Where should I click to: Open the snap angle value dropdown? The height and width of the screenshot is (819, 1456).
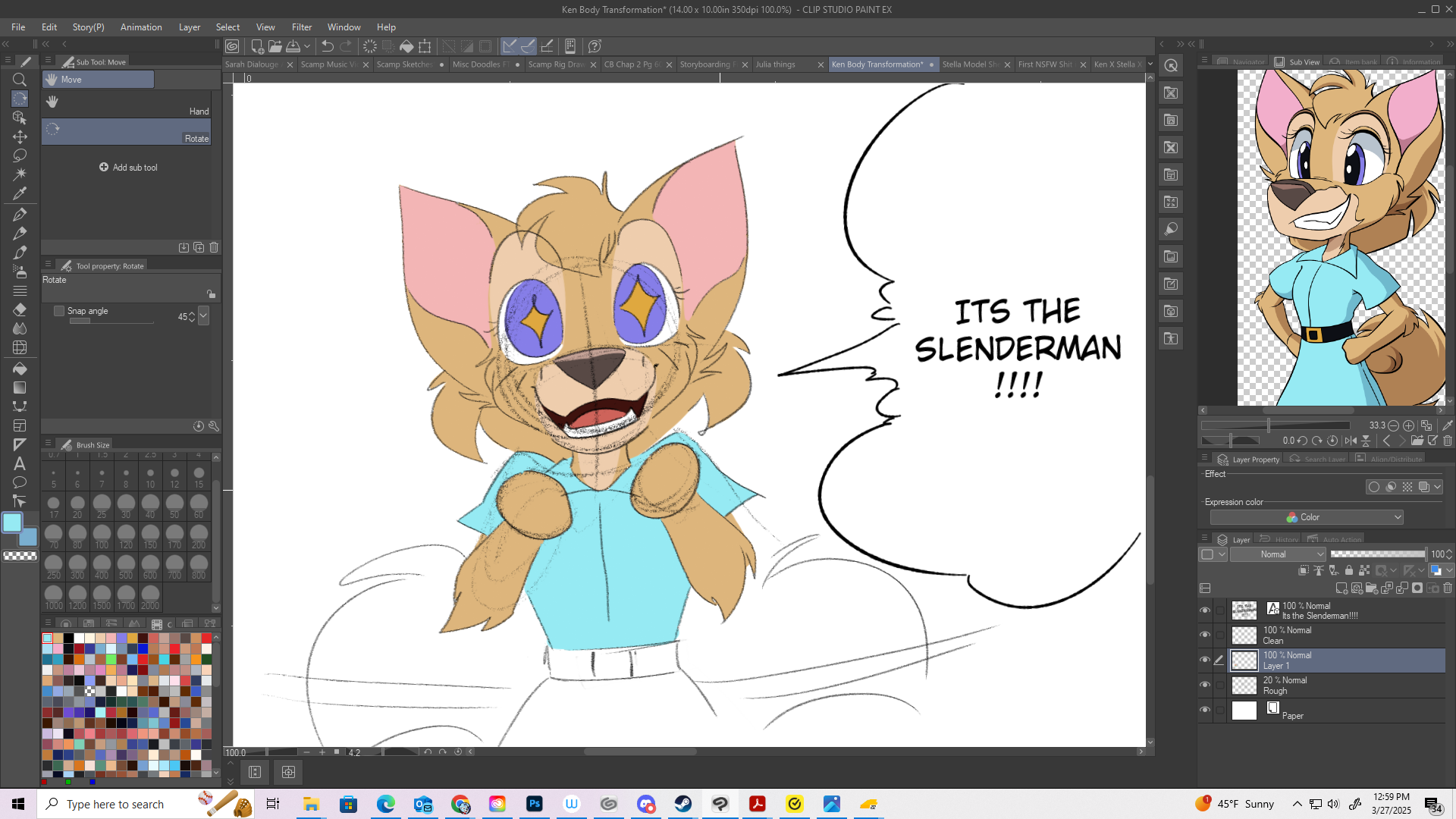pos(203,316)
